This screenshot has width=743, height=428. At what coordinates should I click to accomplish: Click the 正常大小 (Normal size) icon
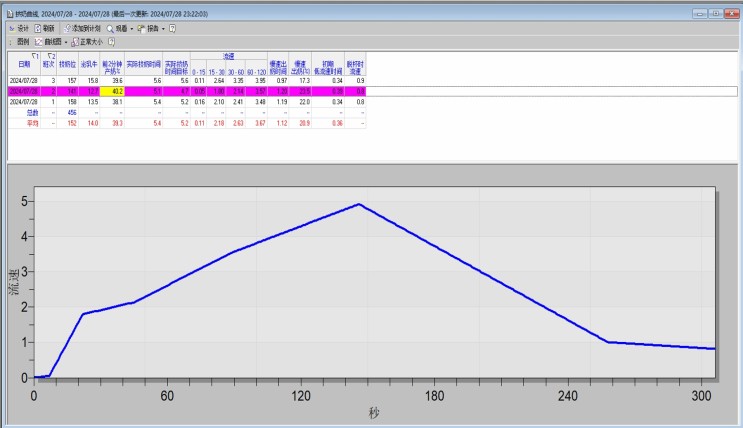75,42
